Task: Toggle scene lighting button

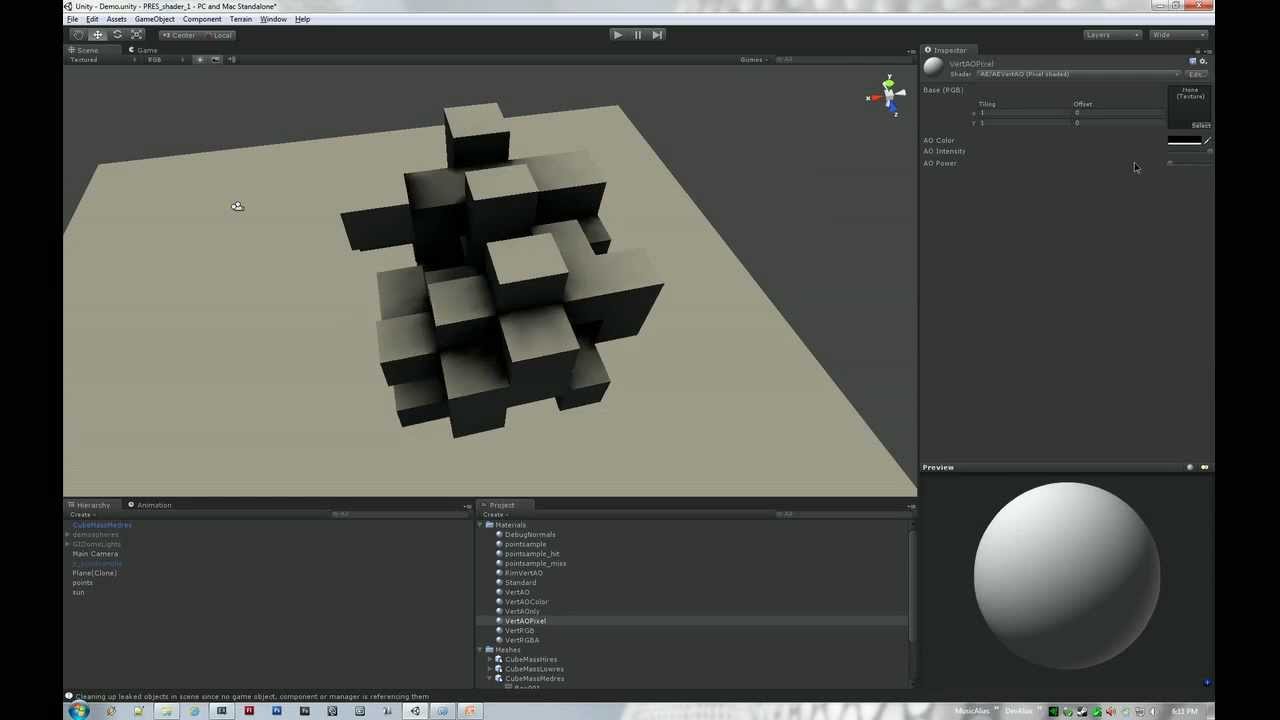Action: 199,60
